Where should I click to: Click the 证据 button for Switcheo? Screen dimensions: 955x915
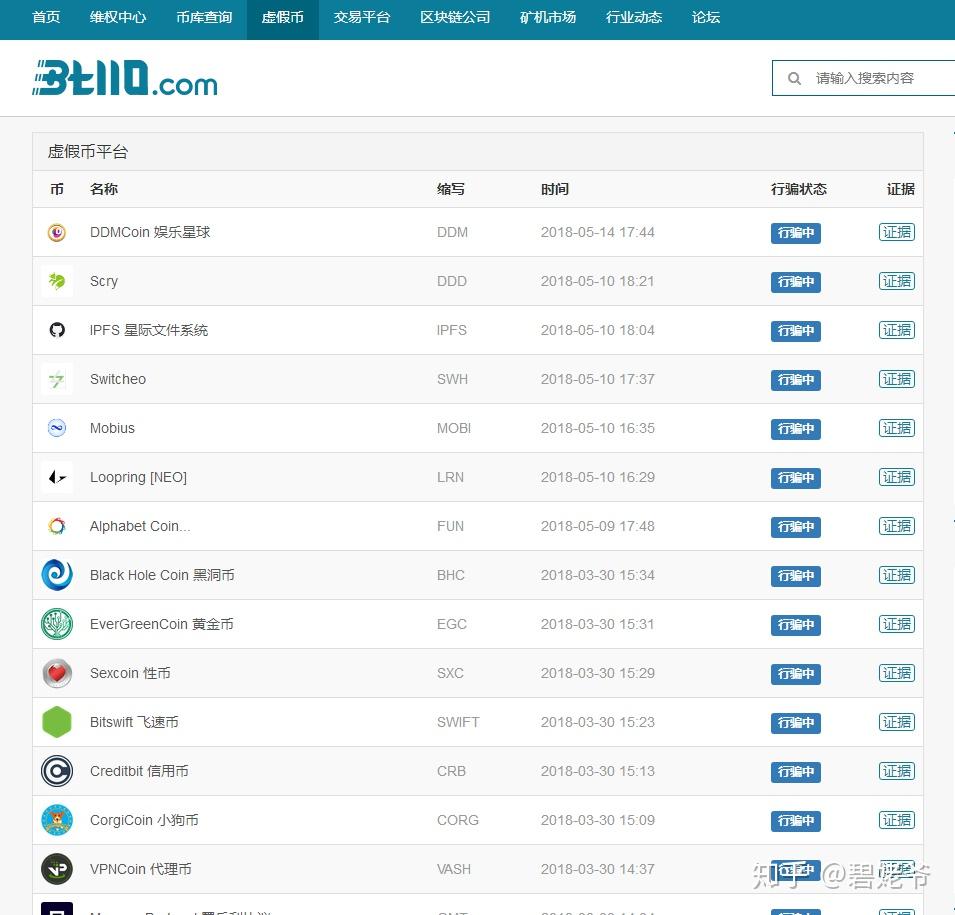click(x=897, y=379)
